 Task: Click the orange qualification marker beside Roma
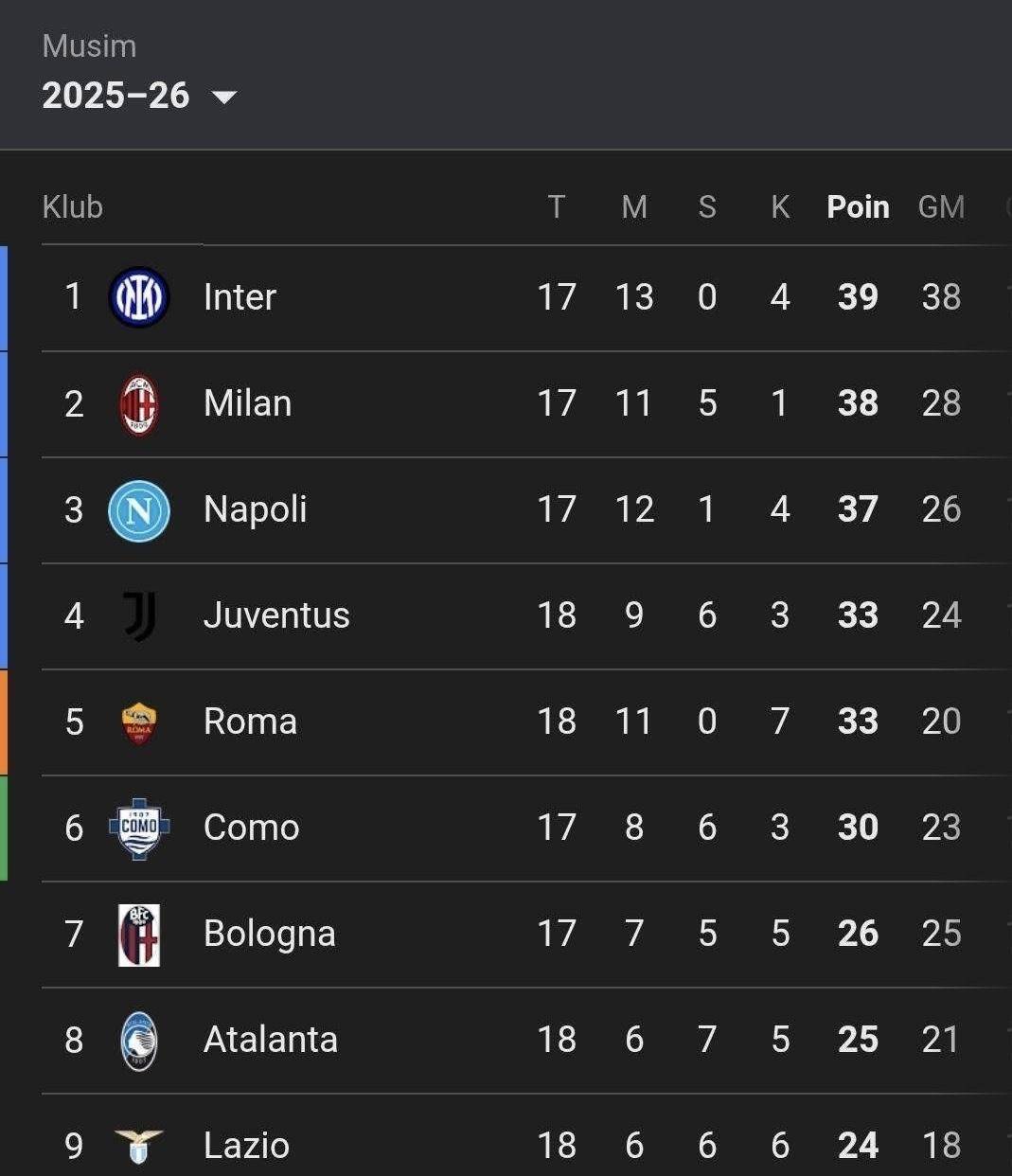[x=4, y=722]
